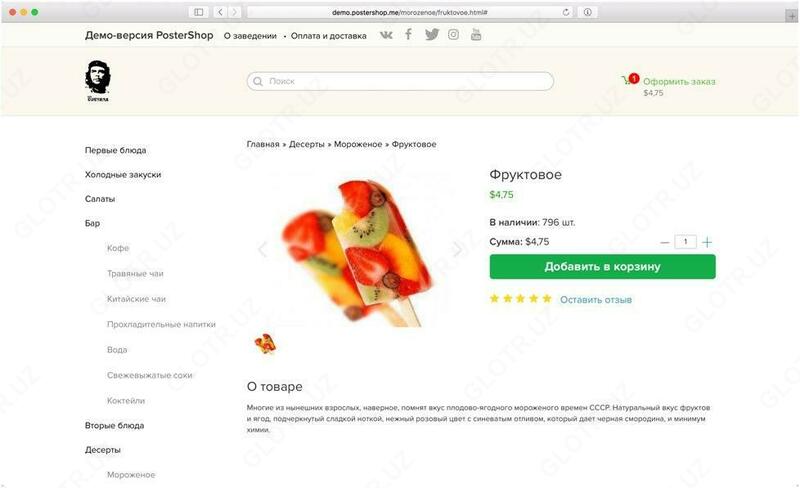Open the Twitter social icon
Image resolution: width=800 pixels, height=488 pixels.
pos(431,35)
